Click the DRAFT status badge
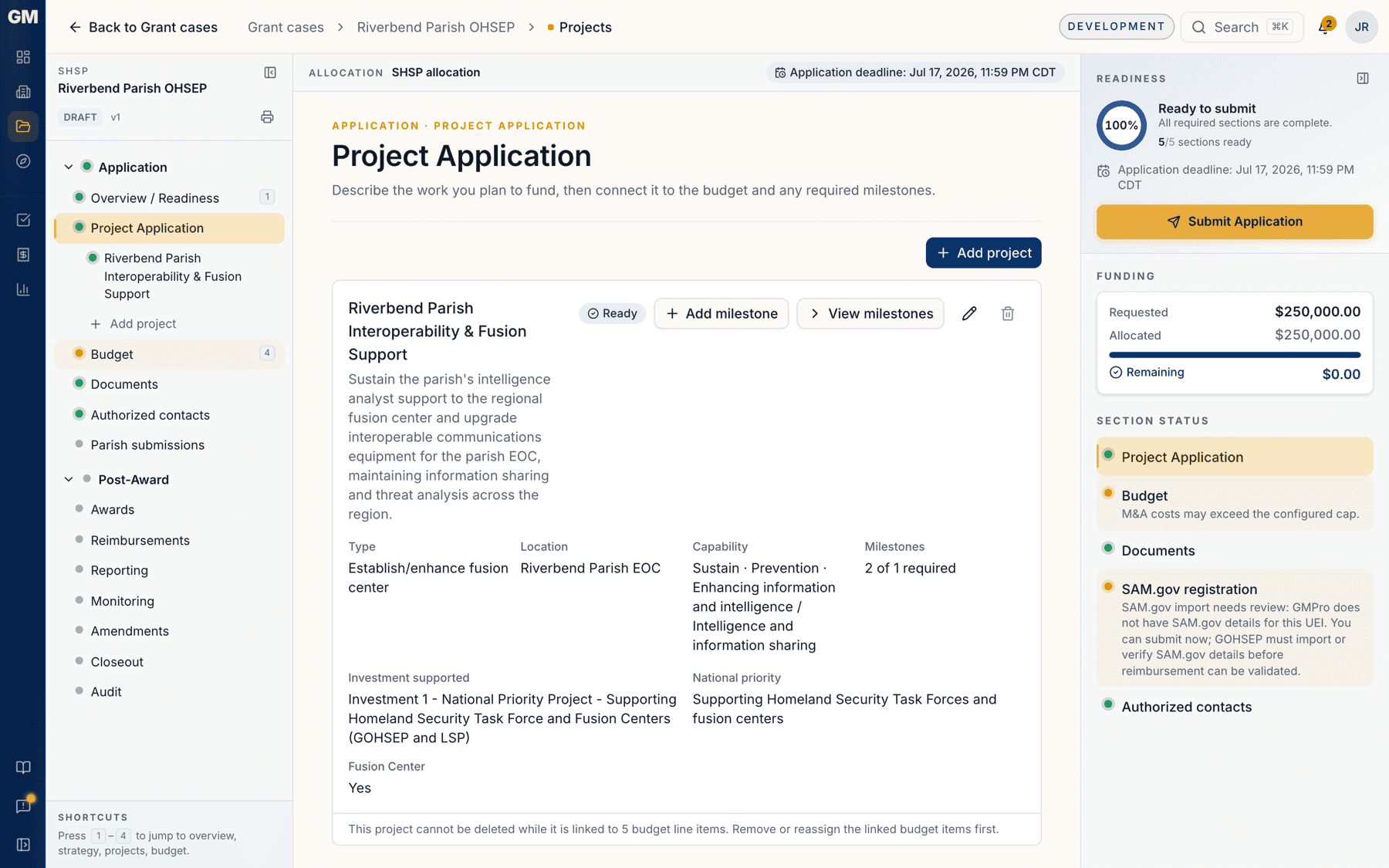This screenshot has width=1389, height=868. (80, 117)
